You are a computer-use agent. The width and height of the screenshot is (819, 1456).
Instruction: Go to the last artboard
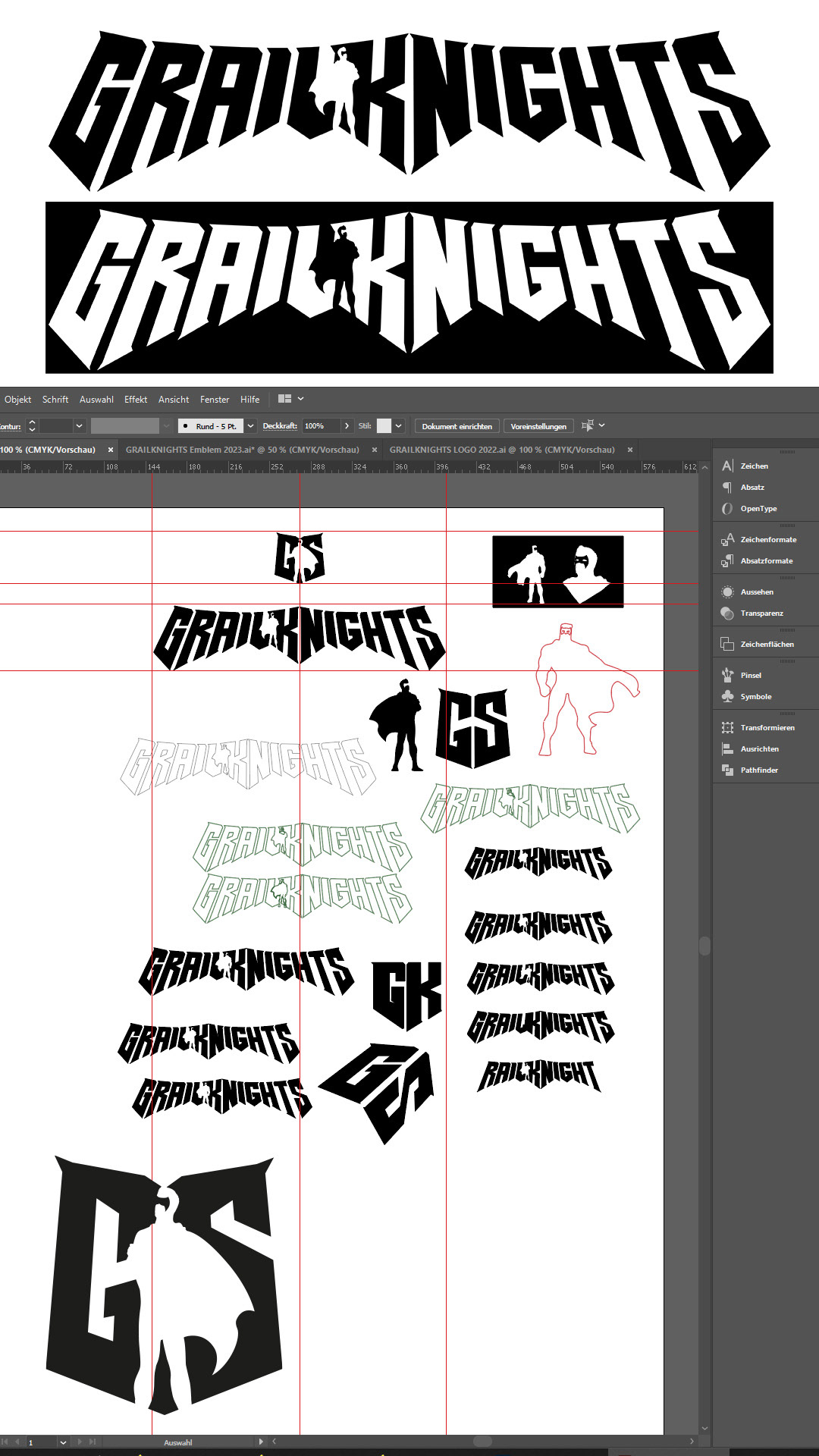[x=93, y=1442]
